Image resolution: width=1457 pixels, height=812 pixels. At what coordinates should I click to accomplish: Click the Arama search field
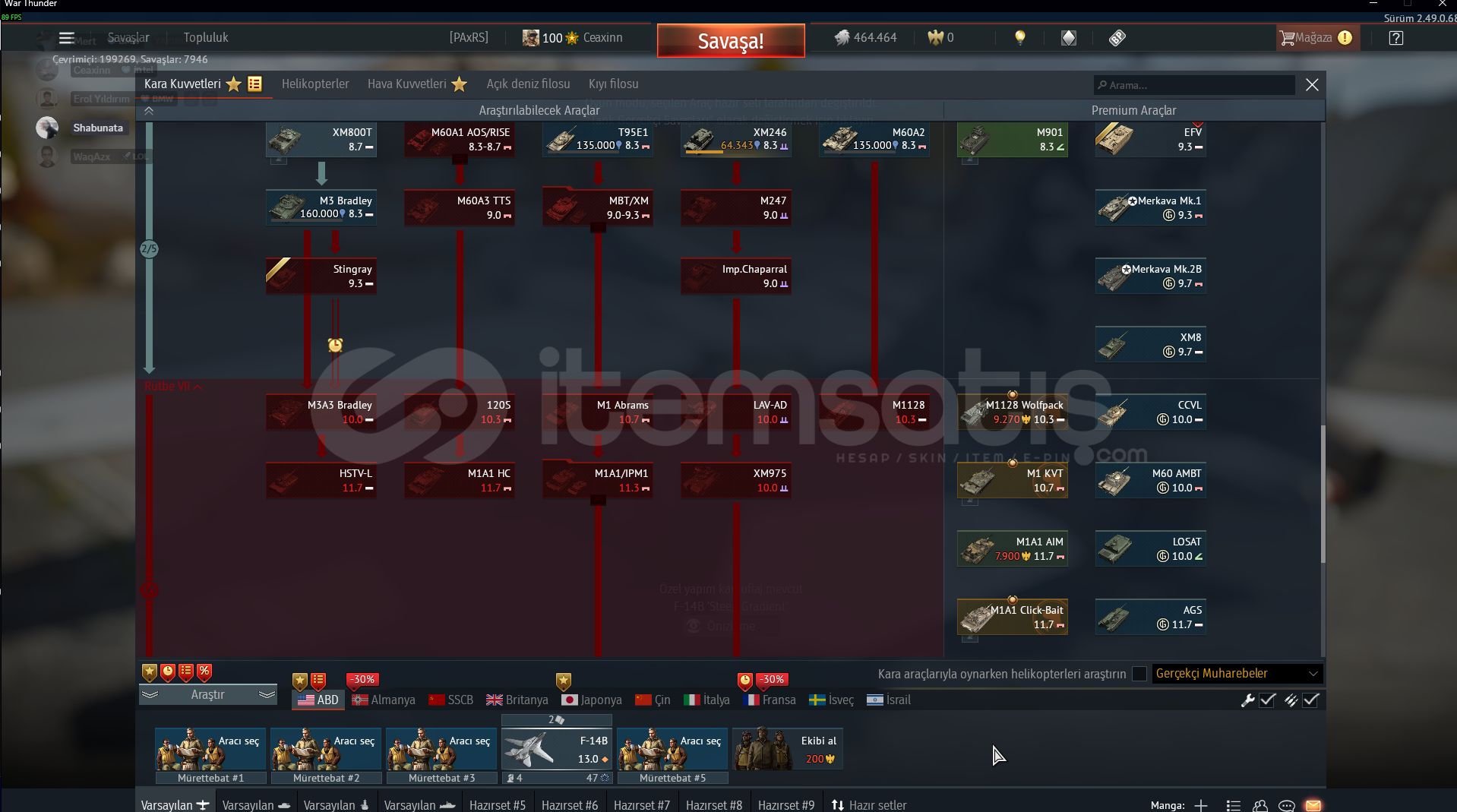click(1194, 85)
